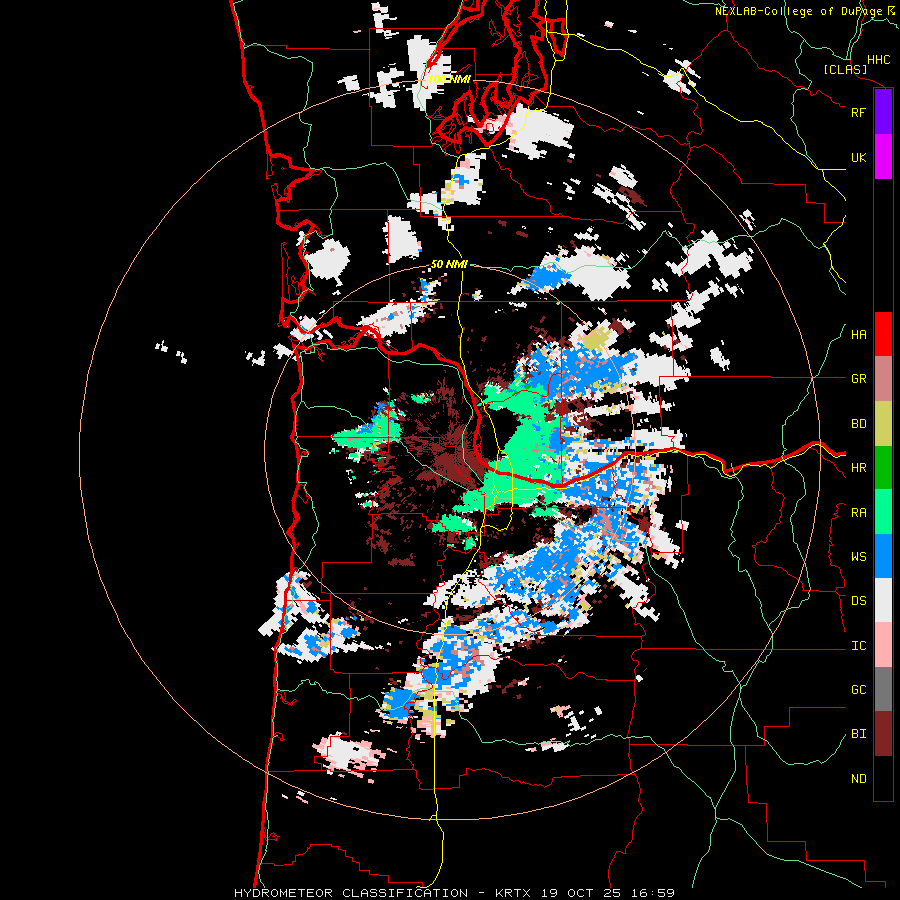Click the KRTX radar site identifier
The height and width of the screenshot is (900, 900).
tap(513, 893)
